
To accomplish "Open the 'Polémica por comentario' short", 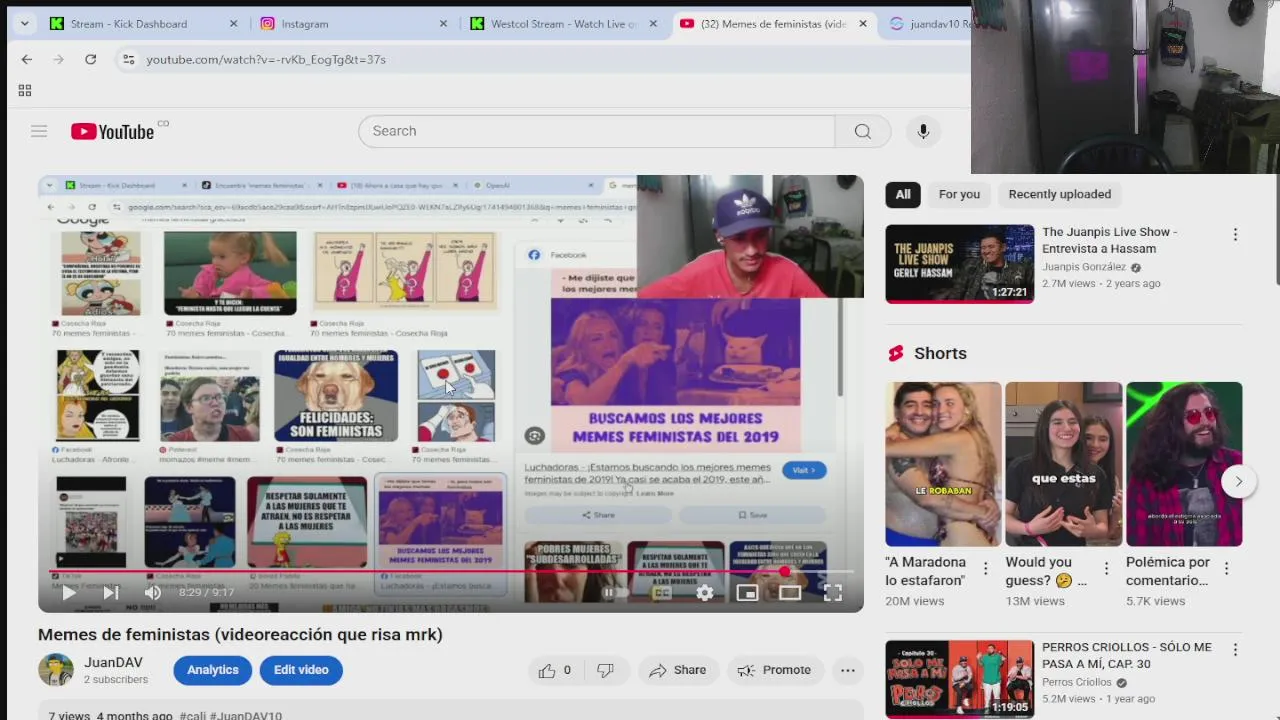I will [x=1184, y=464].
